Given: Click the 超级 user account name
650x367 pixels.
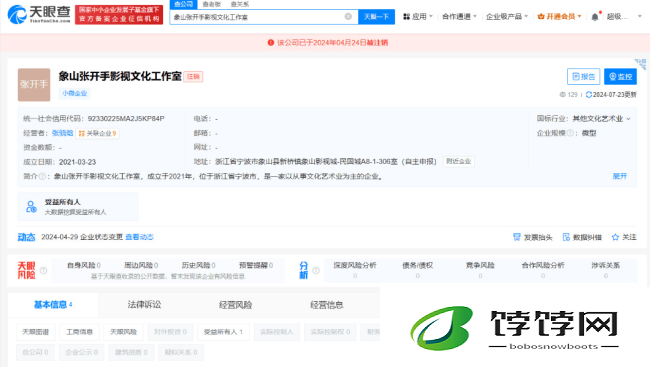Looking at the screenshot, I should click(x=617, y=17).
